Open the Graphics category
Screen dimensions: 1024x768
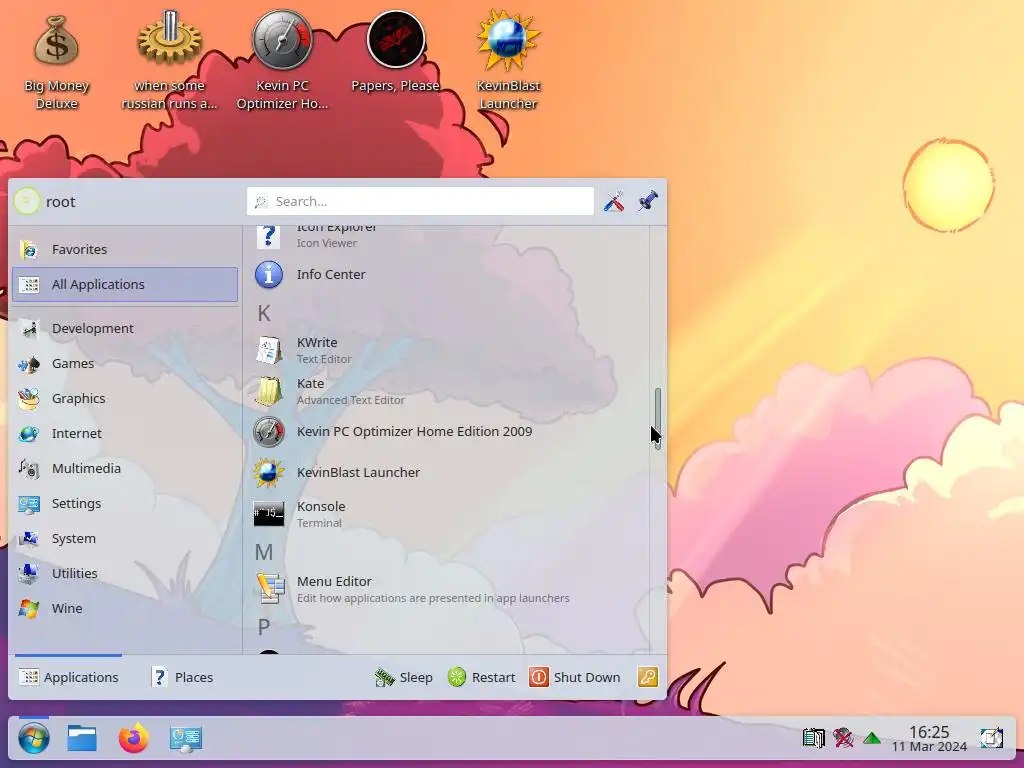[125, 398]
